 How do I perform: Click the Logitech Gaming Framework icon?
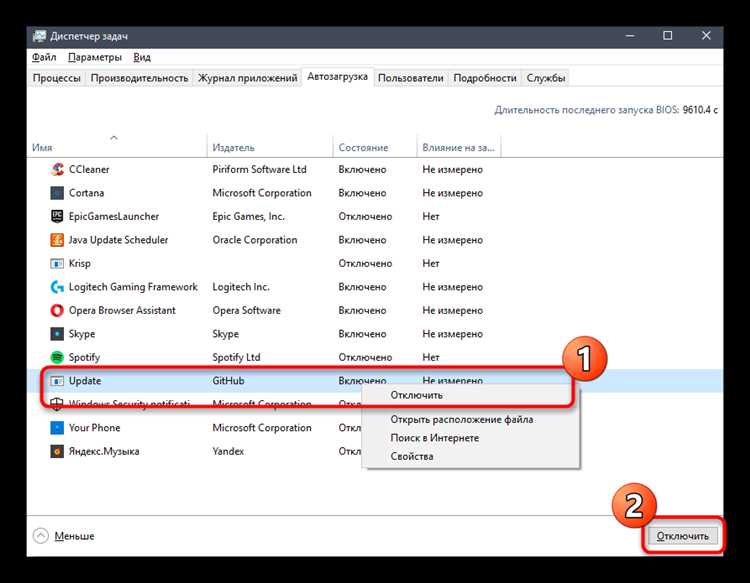coord(57,286)
